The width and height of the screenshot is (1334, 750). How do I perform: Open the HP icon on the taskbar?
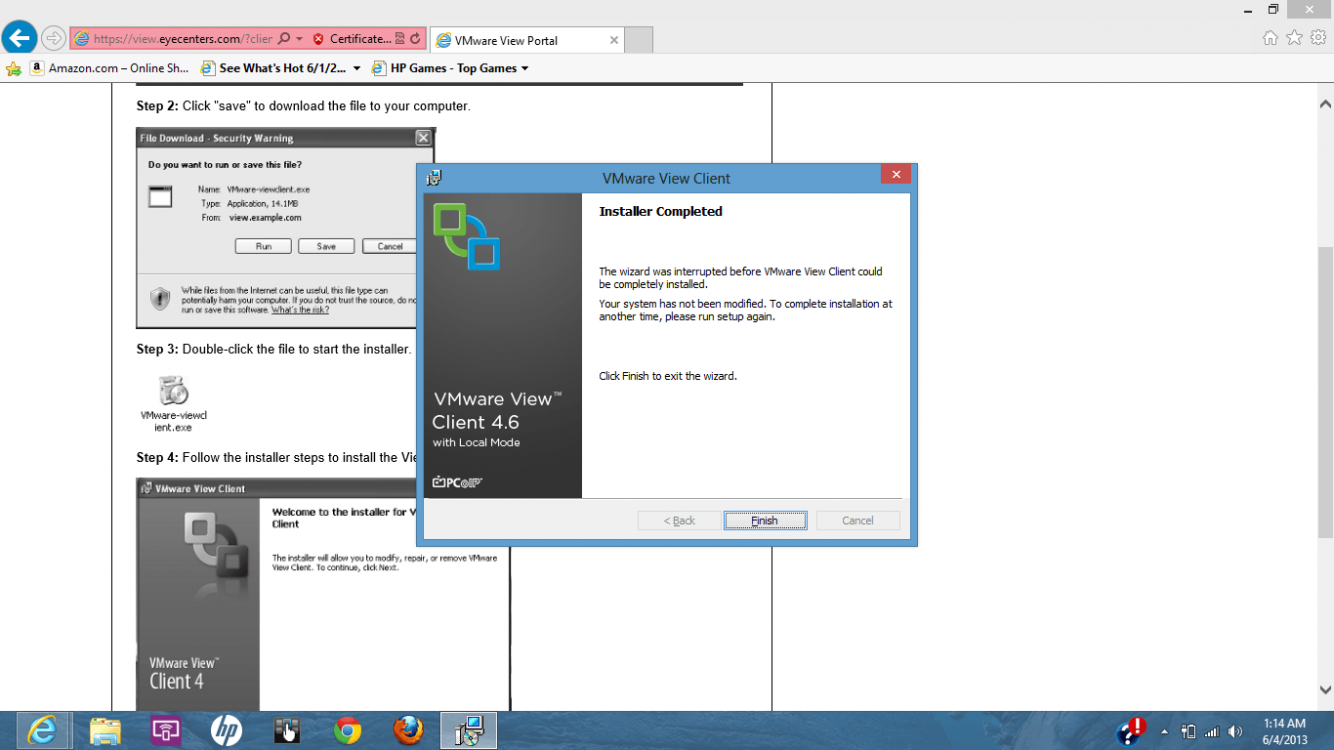226,731
